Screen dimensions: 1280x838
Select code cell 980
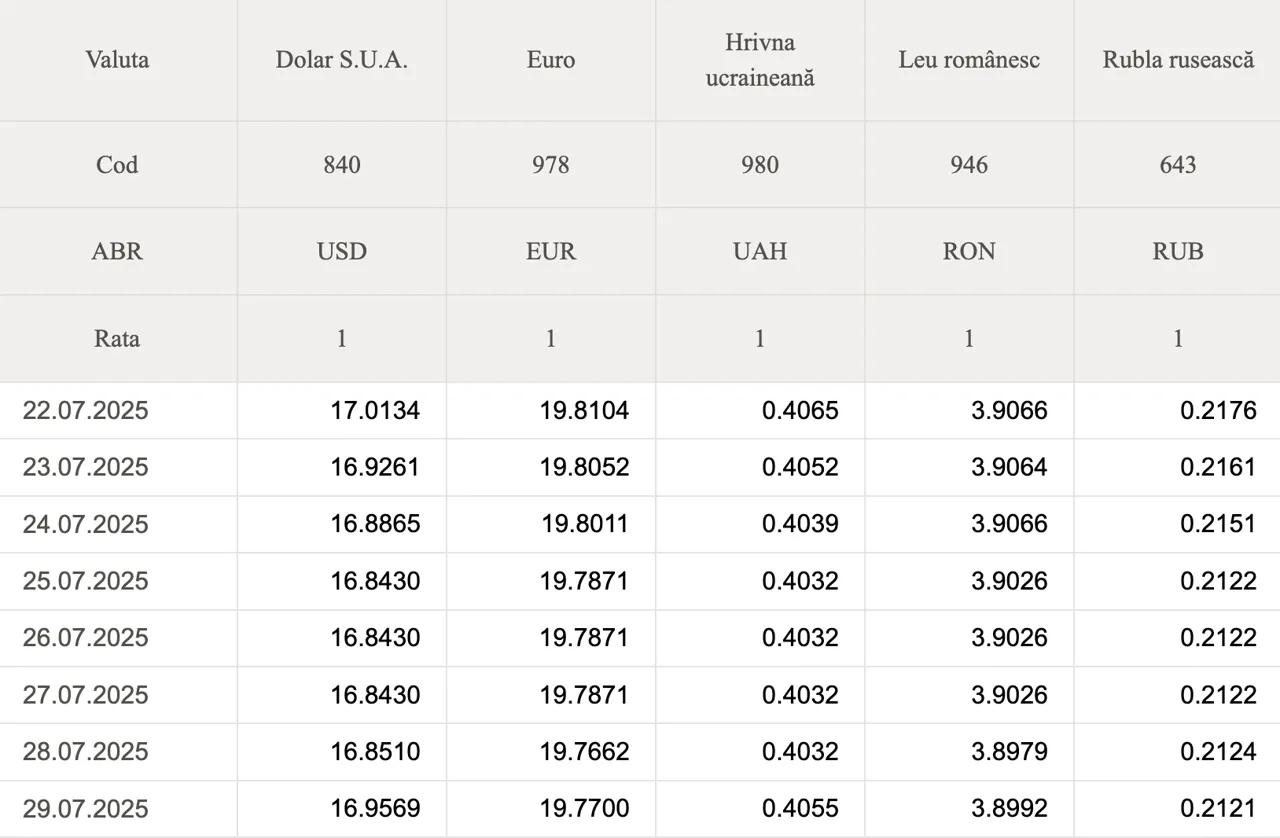pyautogui.click(x=760, y=165)
